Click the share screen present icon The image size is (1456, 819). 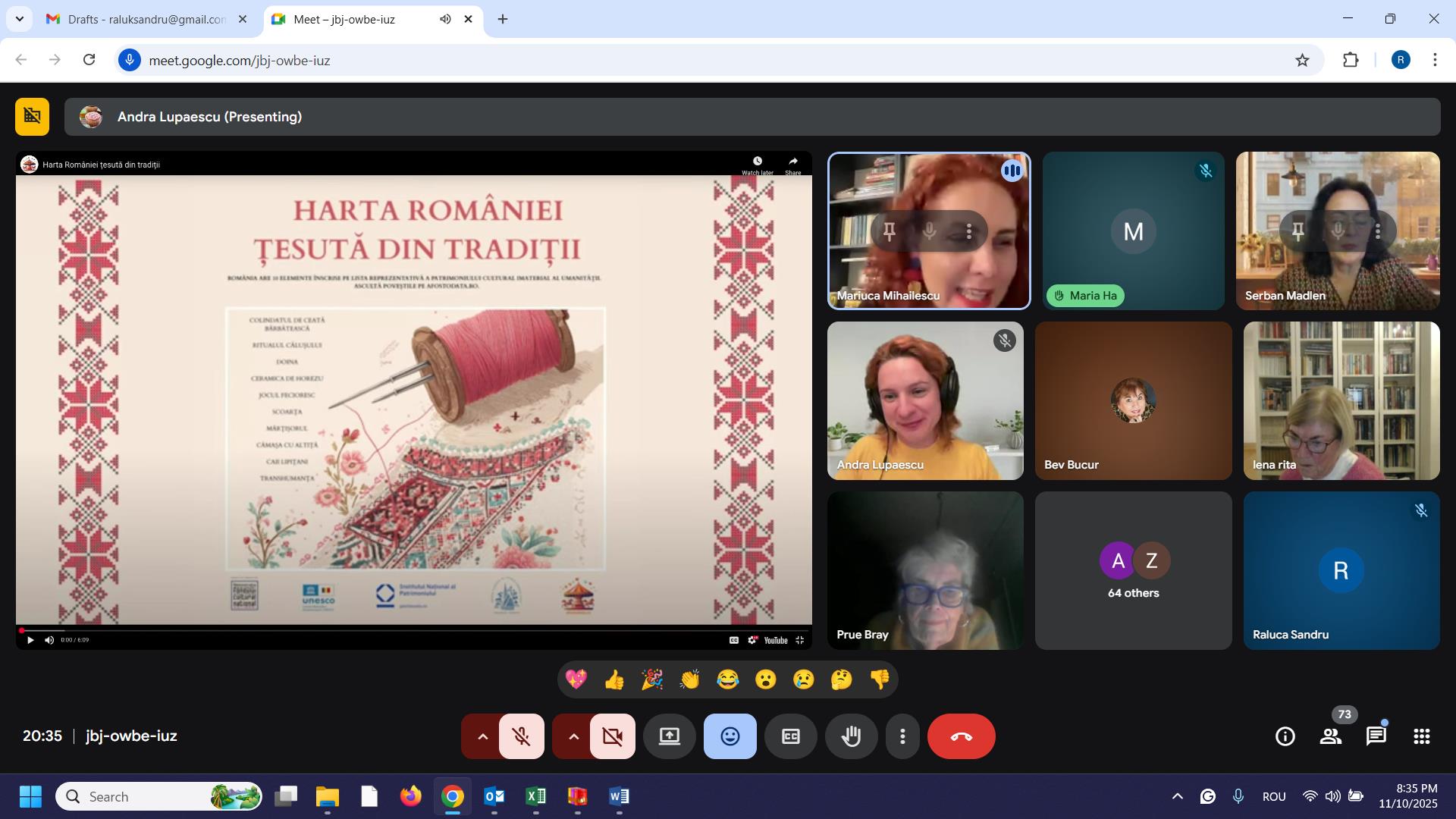pyautogui.click(x=669, y=736)
